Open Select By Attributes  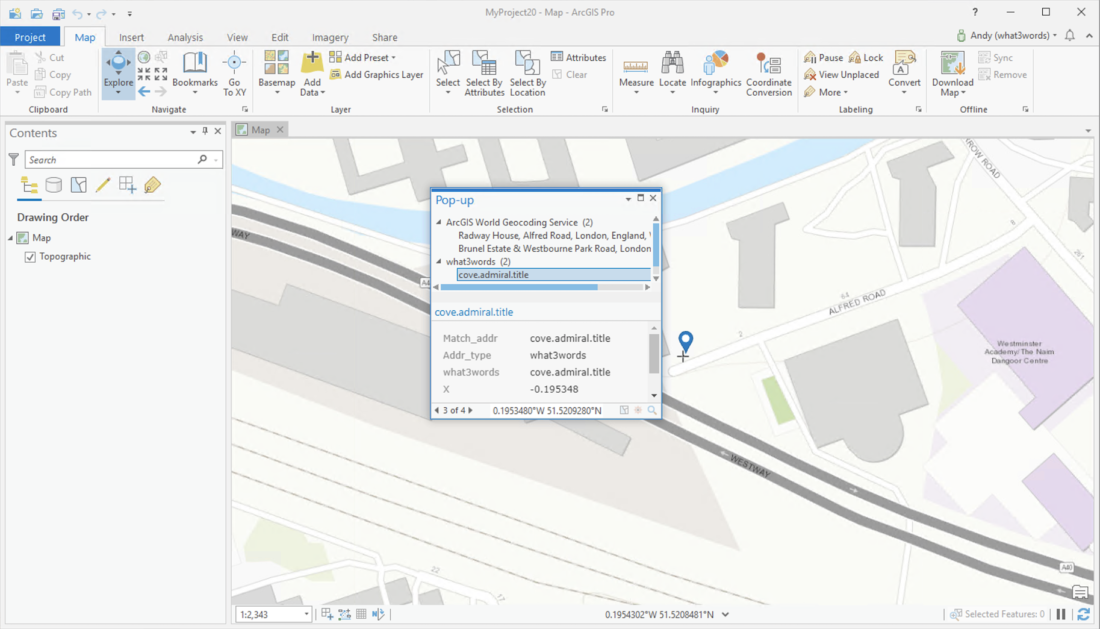click(x=484, y=73)
